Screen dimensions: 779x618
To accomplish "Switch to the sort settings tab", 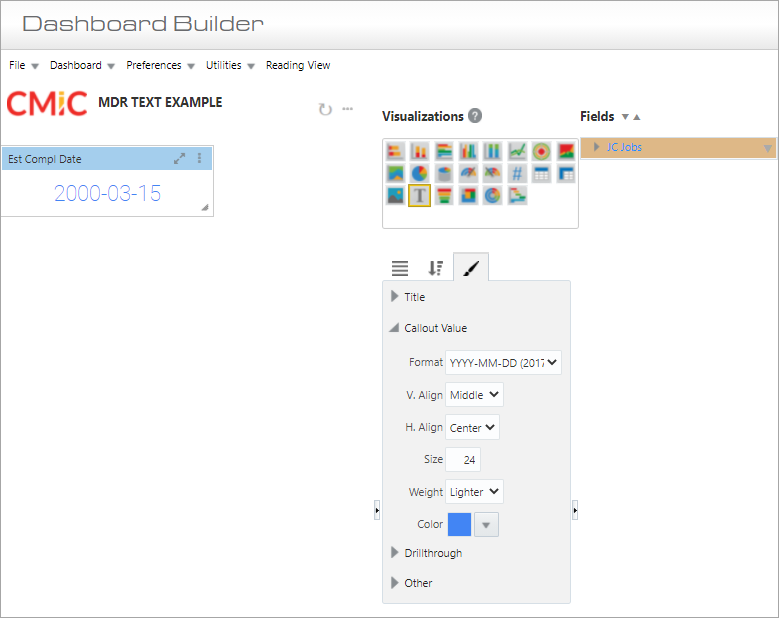I will pyautogui.click(x=436, y=268).
